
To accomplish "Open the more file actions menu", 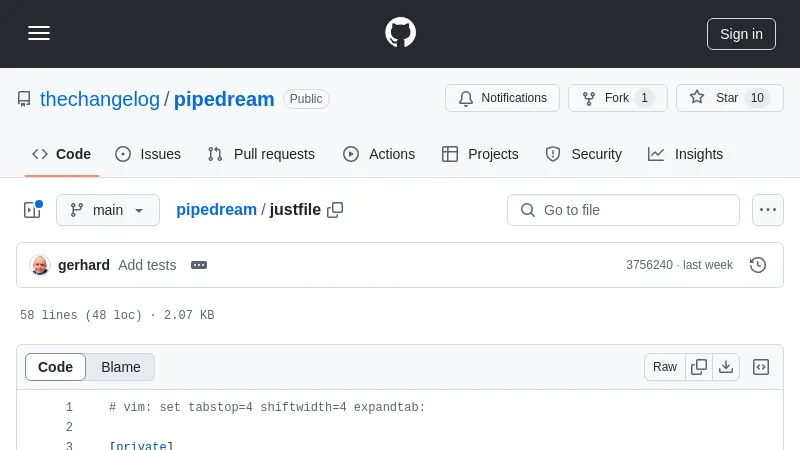I will click(x=768, y=210).
